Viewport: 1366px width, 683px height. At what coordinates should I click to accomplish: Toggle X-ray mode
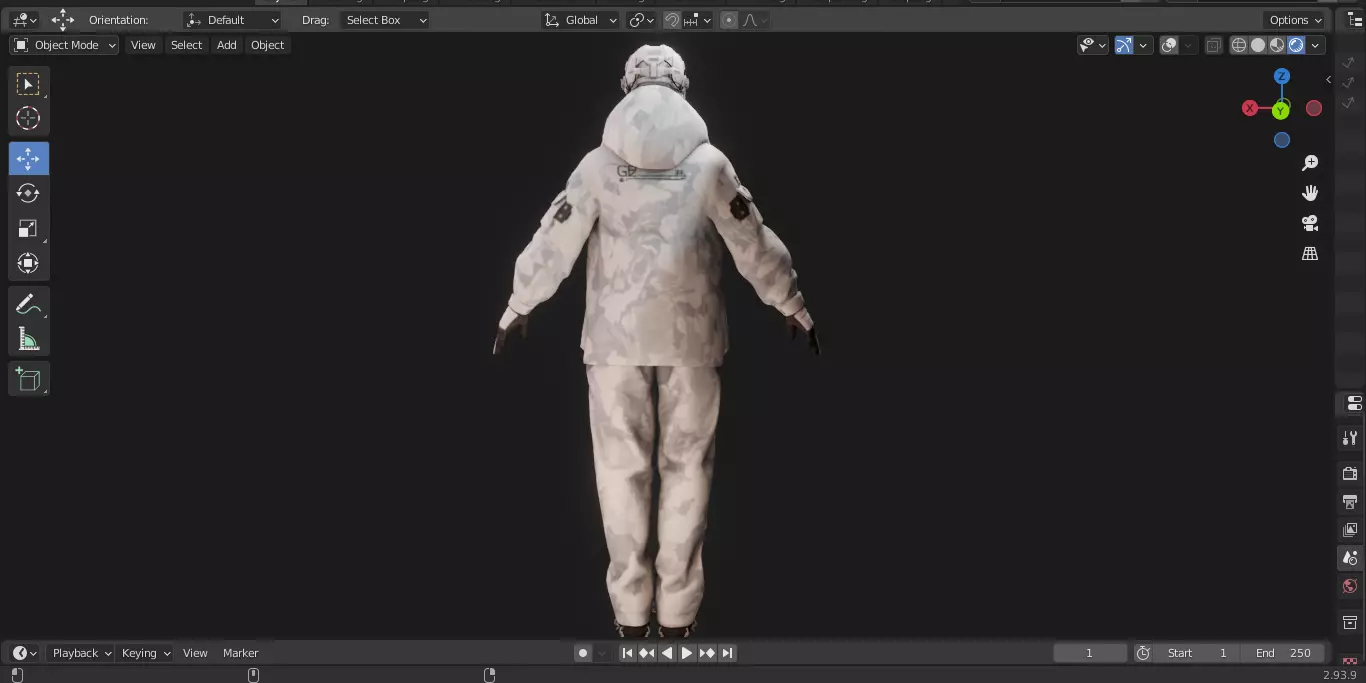click(x=1213, y=45)
